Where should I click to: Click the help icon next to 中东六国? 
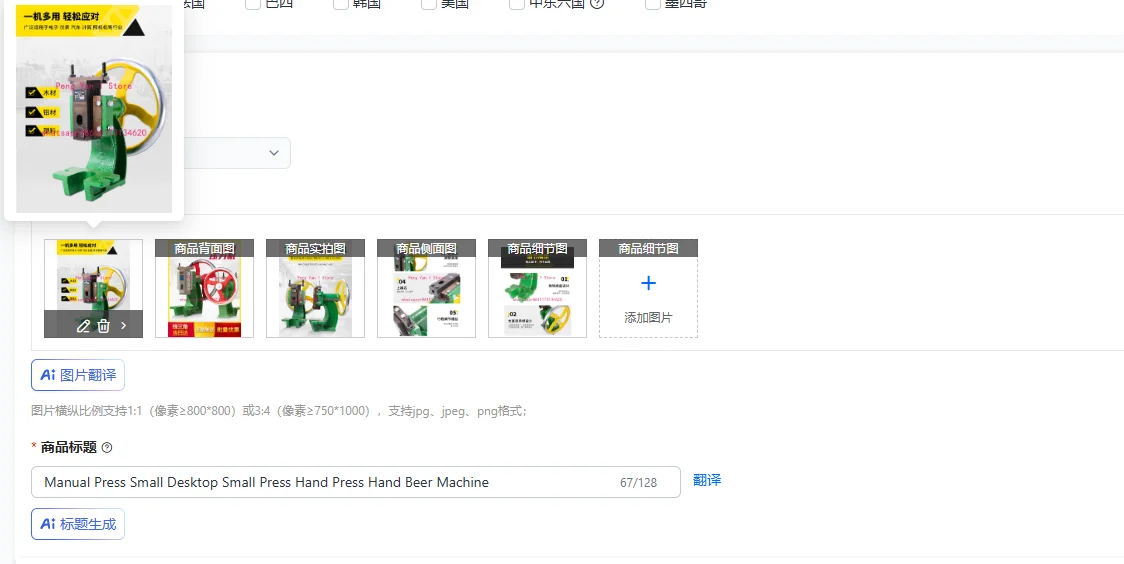597,3
